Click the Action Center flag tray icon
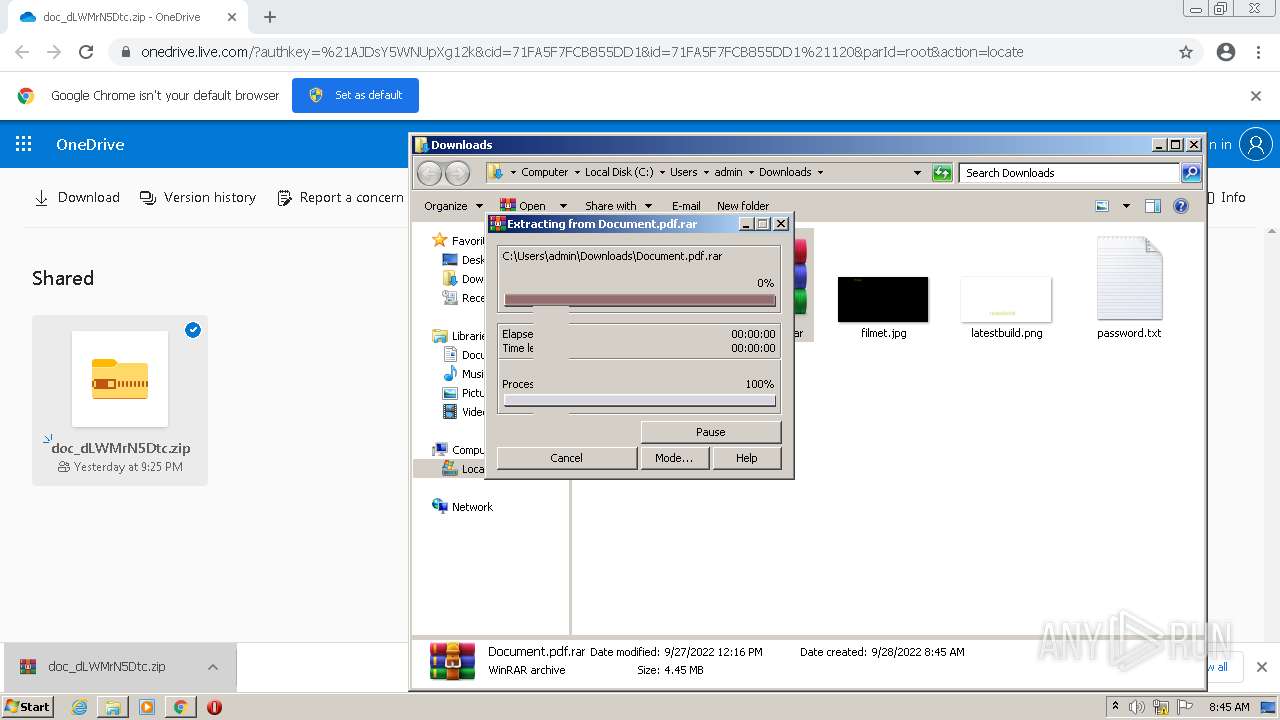Viewport: 1280px width, 720px height. click(x=1185, y=707)
